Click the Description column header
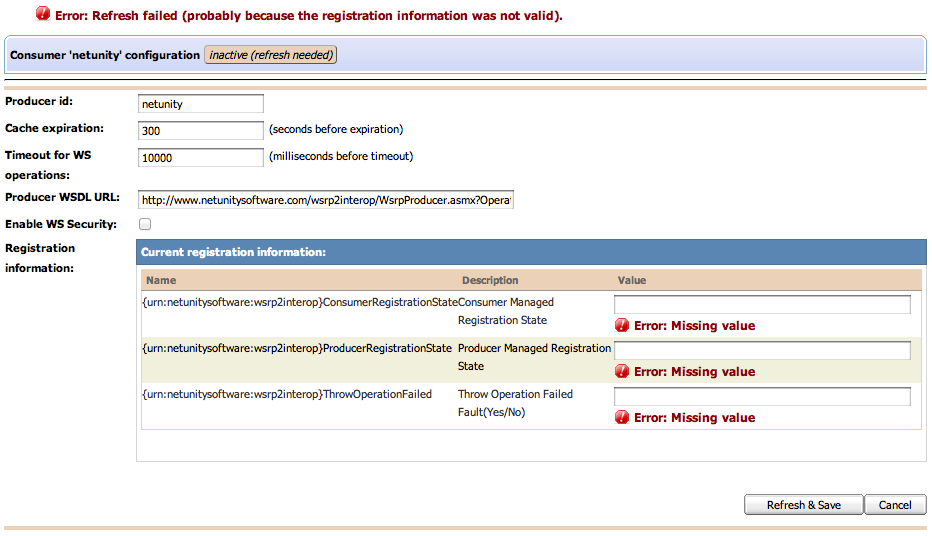Viewport: 932px width, 536px height. coord(490,281)
